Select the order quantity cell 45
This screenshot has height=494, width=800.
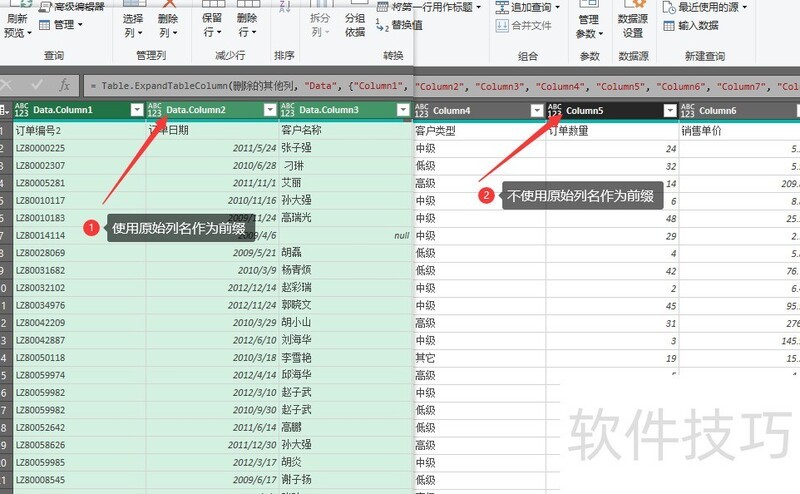(x=612, y=306)
